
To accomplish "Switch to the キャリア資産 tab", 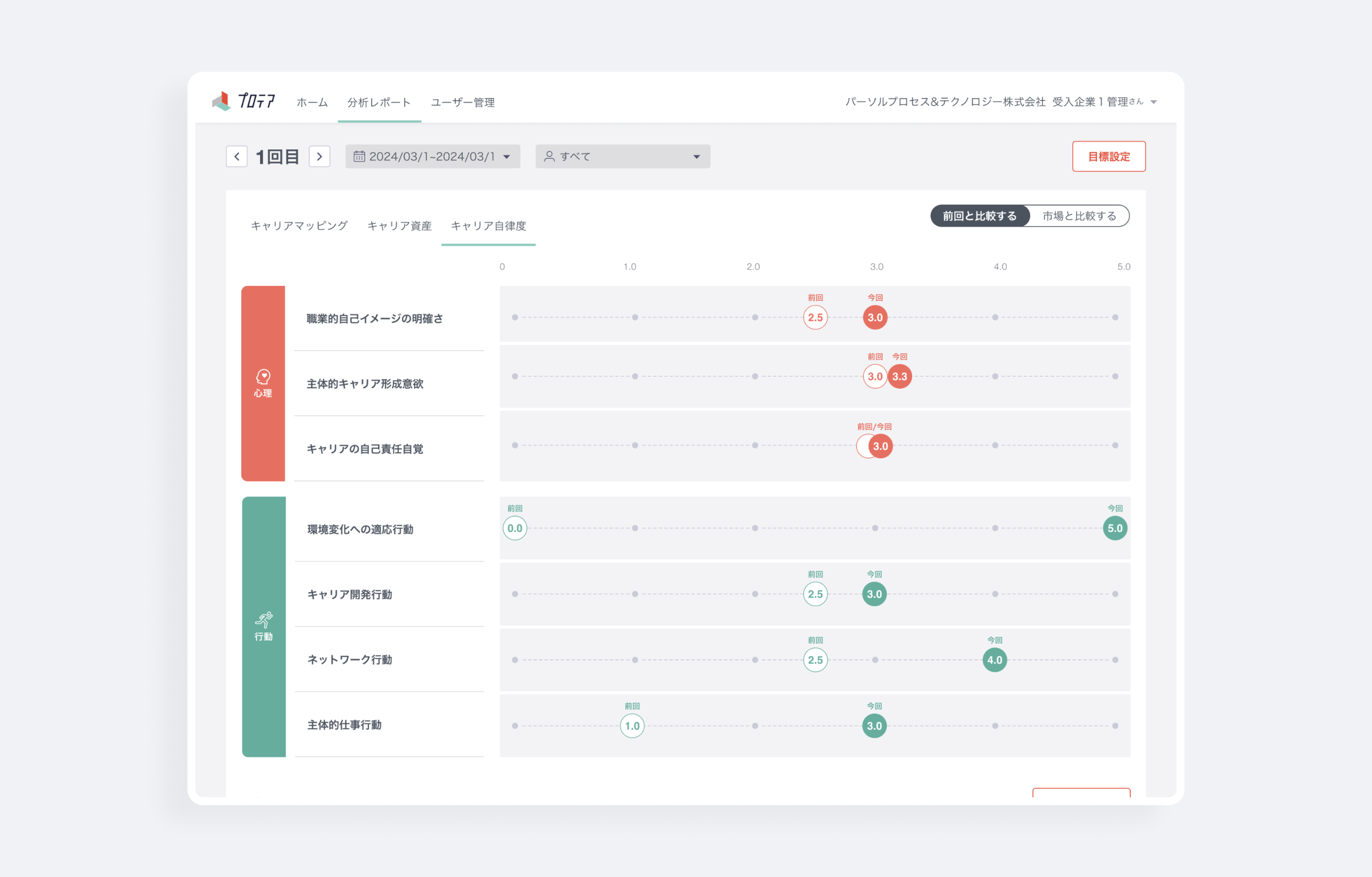I will 399,226.
